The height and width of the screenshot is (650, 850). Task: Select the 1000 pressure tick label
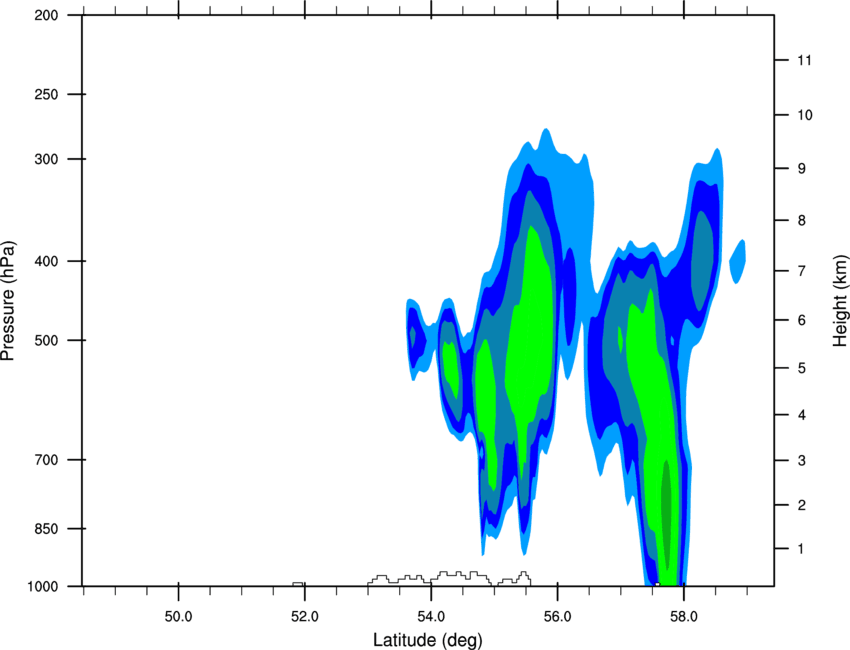tap(43, 587)
